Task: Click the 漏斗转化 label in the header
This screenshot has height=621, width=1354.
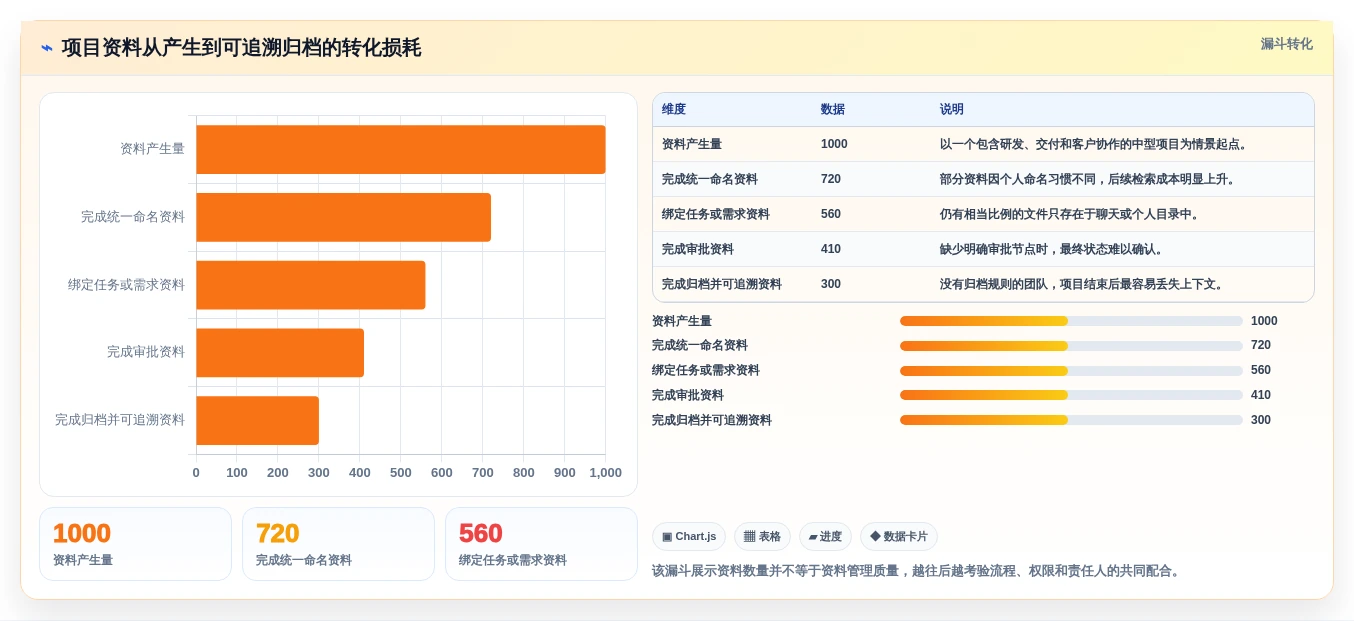Action: pyautogui.click(x=1286, y=44)
